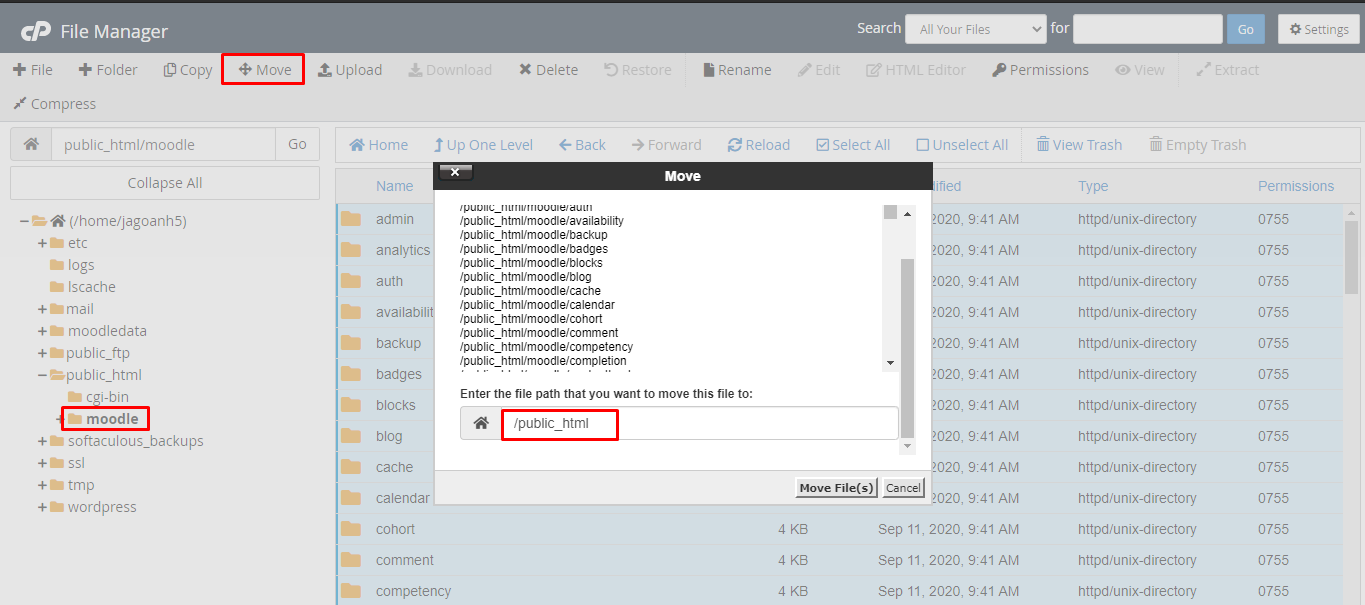
Task: Expand the moodledata tree folder
Action: (x=42, y=331)
